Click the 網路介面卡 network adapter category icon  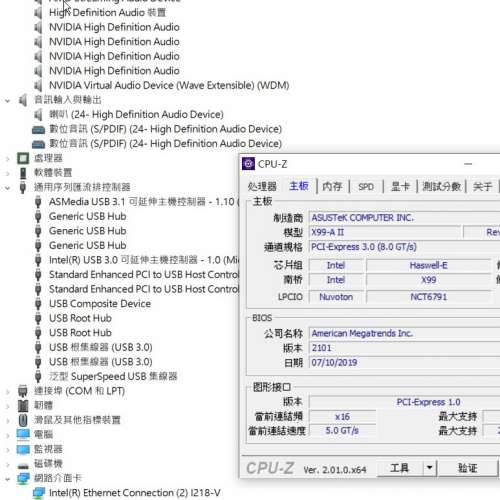pos(23,479)
